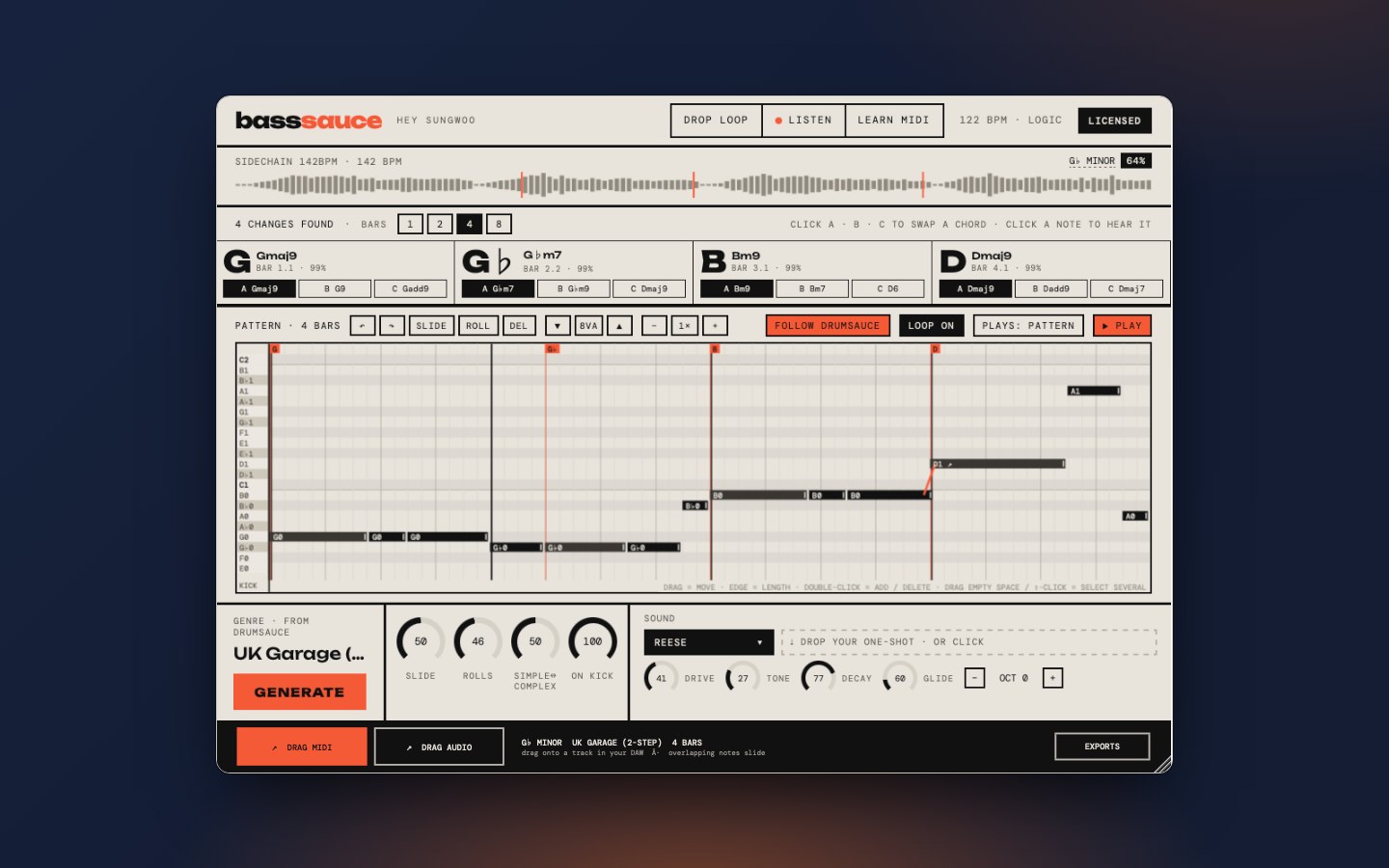This screenshot has width=1389, height=868.
Task: Select chord option C Dmaj7
Action: (x=1127, y=288)
